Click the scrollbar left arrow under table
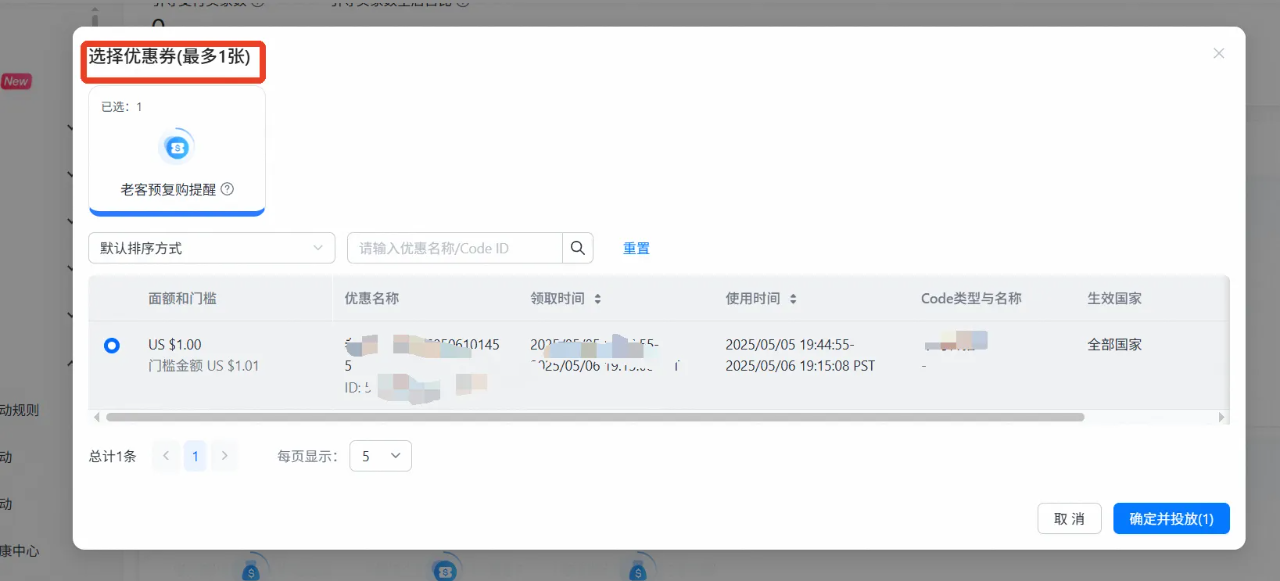The image size is (1280, 581). click(x=96, y=417)
